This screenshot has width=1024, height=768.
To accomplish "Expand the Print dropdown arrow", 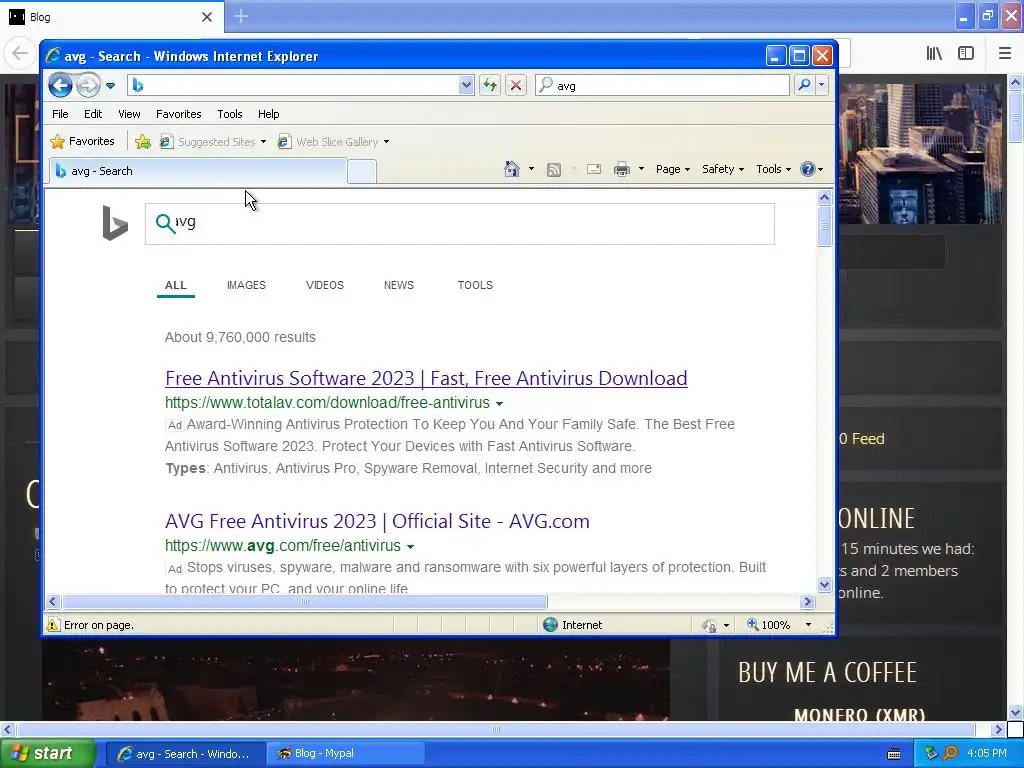I will click(641, 169).
